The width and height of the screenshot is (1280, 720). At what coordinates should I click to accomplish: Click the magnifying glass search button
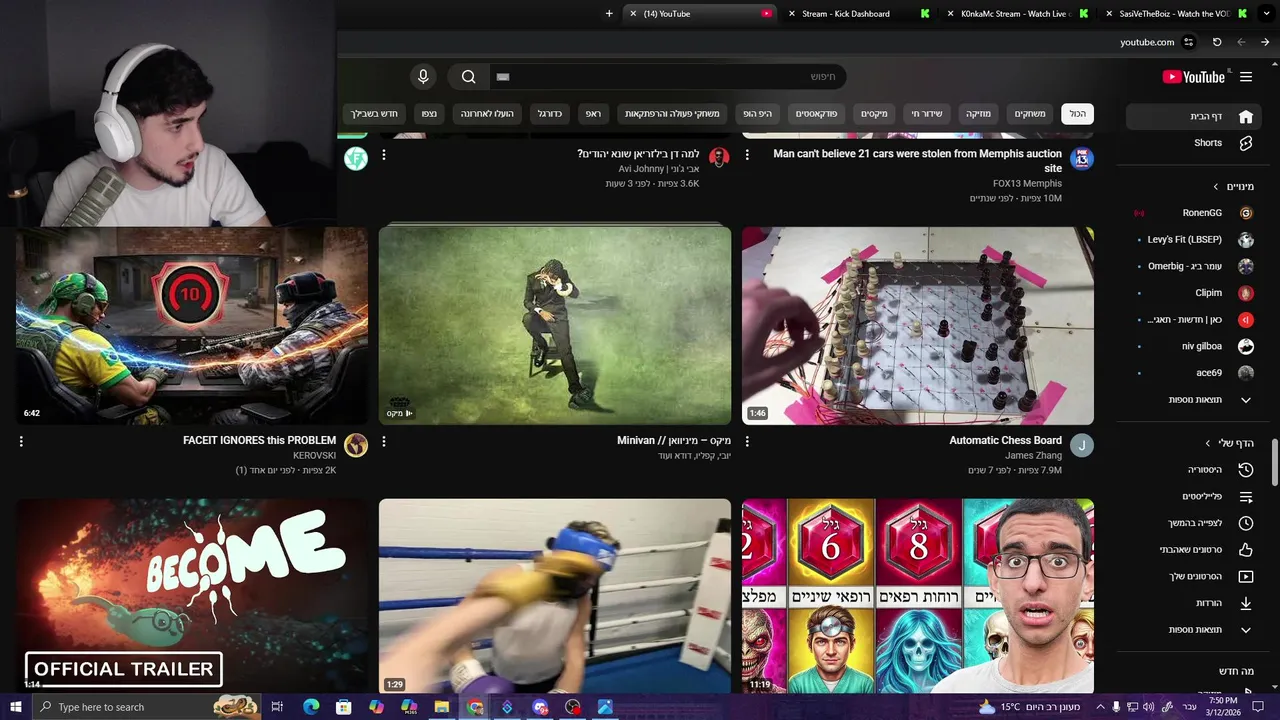pos(468,77)
